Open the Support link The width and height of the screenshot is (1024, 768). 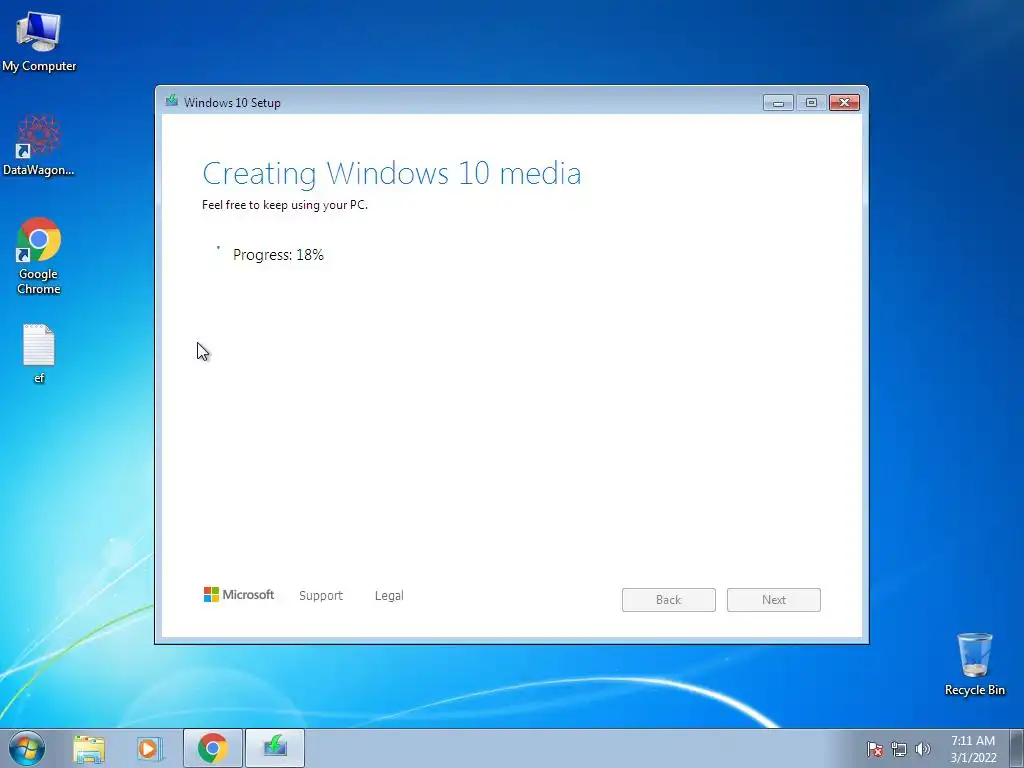(321, 596)
